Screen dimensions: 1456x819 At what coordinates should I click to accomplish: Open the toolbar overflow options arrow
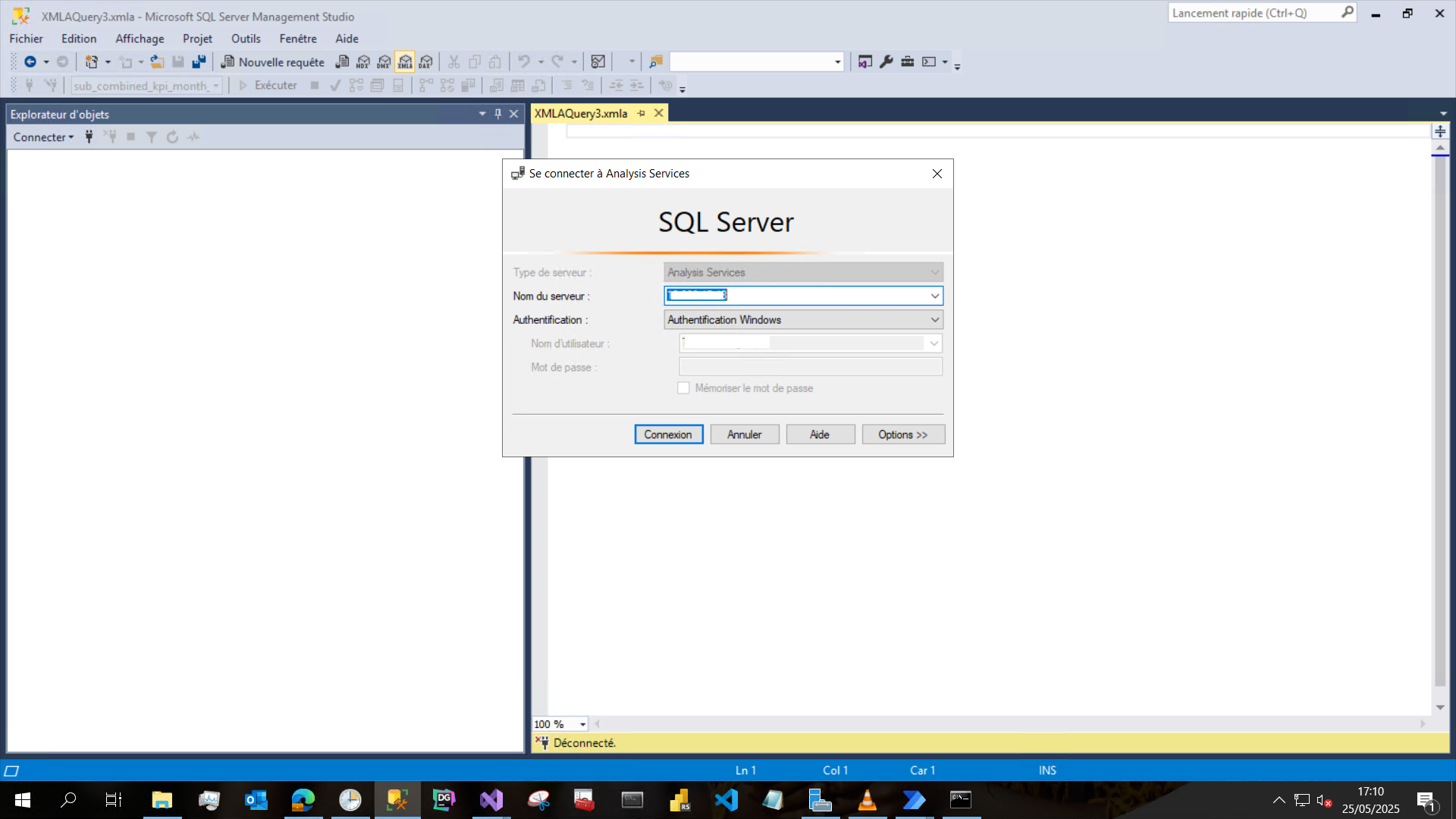[957, 66]
